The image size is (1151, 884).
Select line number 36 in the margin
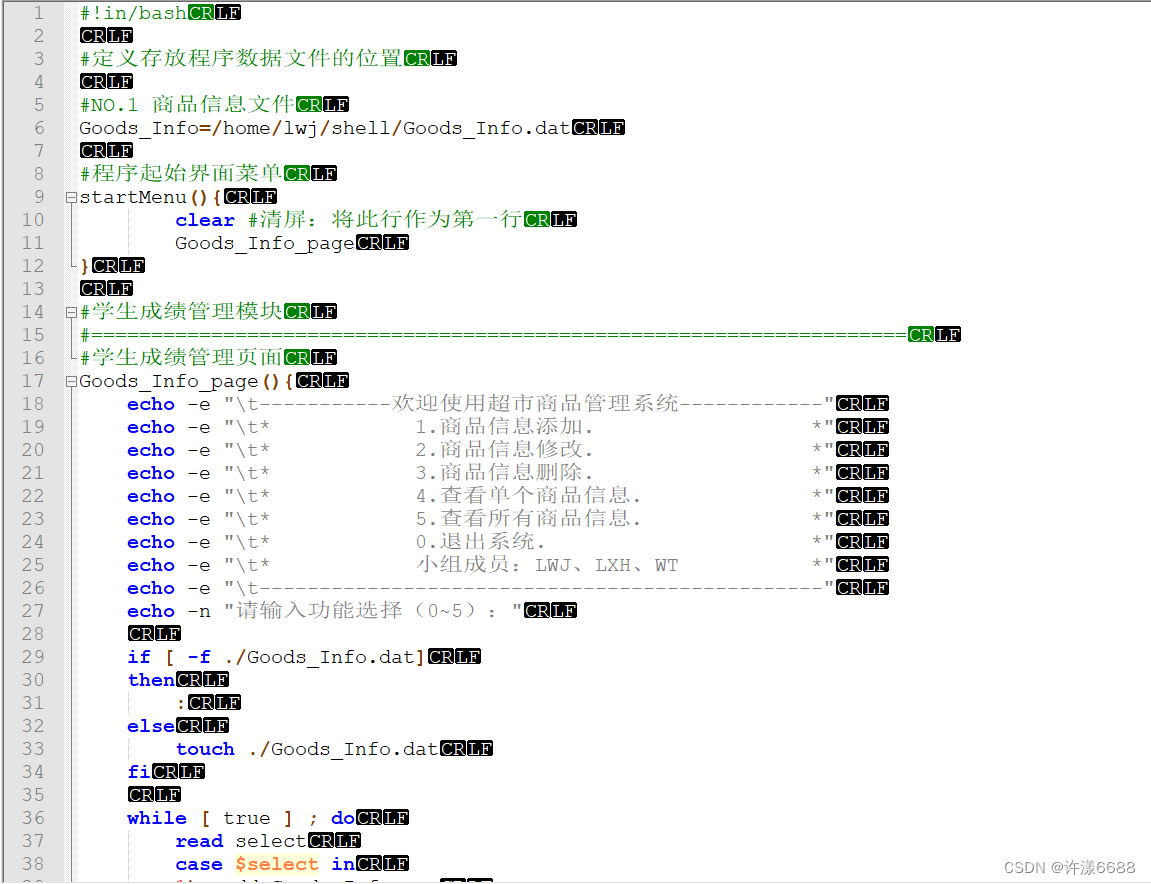pos(31,817)
